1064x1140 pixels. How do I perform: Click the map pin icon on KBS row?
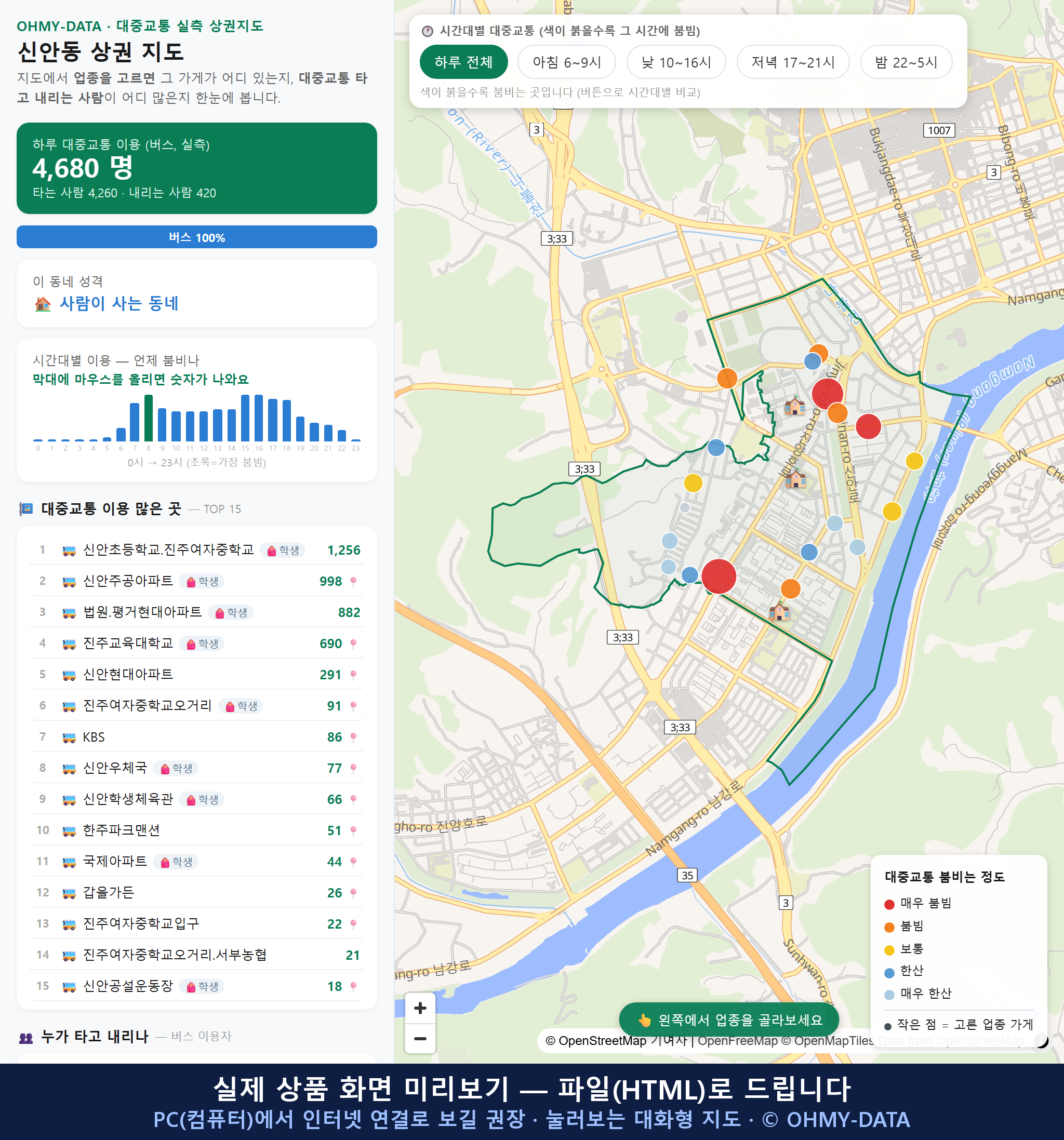353,737
